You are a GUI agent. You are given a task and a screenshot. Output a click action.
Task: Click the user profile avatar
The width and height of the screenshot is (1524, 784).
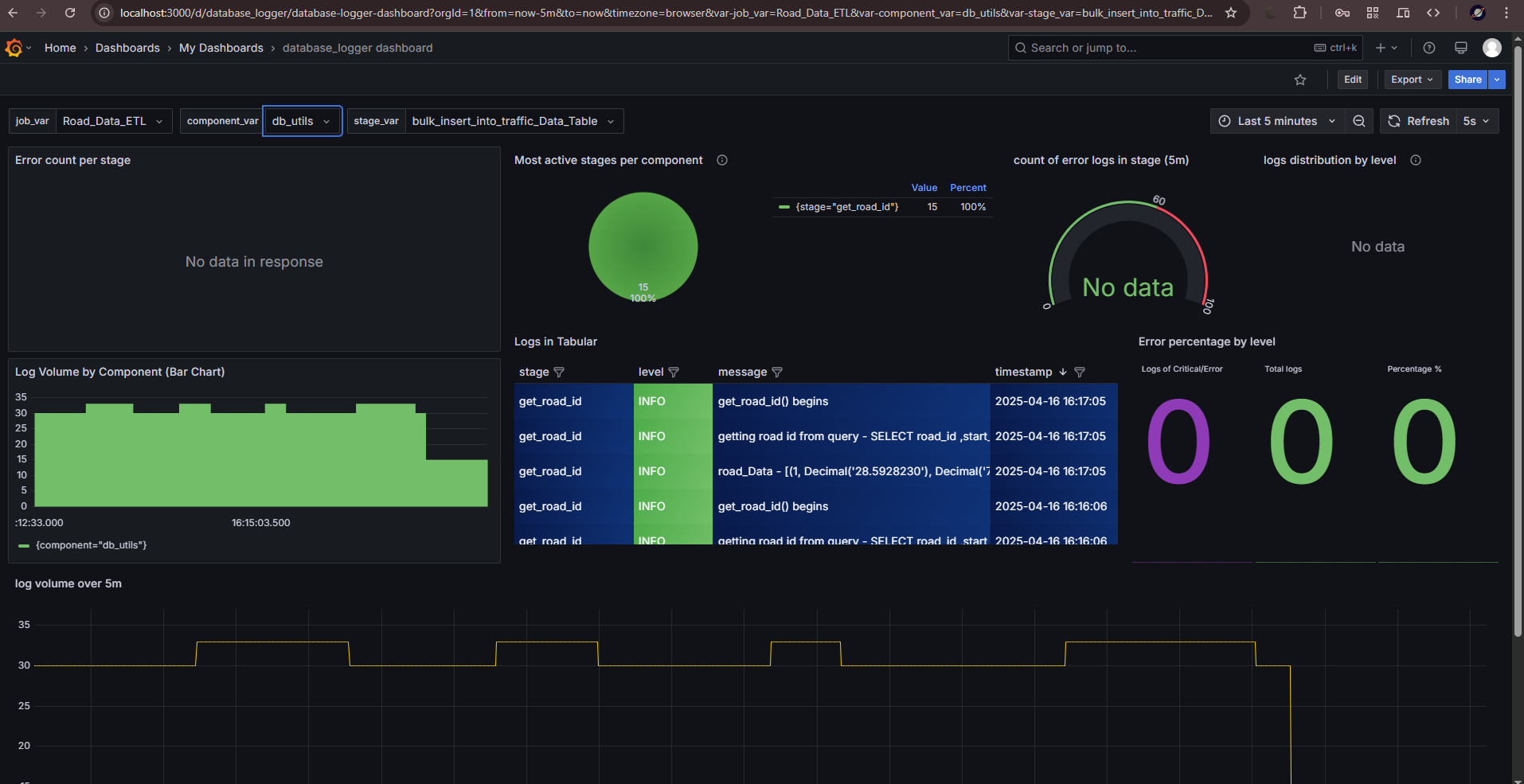(x=1491, y=49)
